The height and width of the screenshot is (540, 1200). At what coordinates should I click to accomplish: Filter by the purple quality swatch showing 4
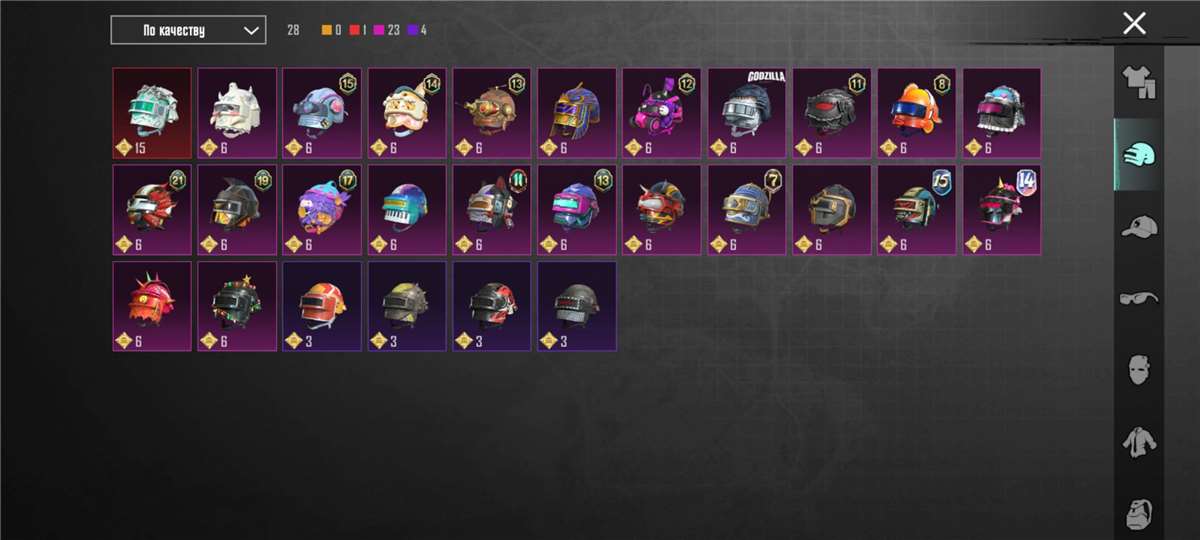click(x=414, y=30)
